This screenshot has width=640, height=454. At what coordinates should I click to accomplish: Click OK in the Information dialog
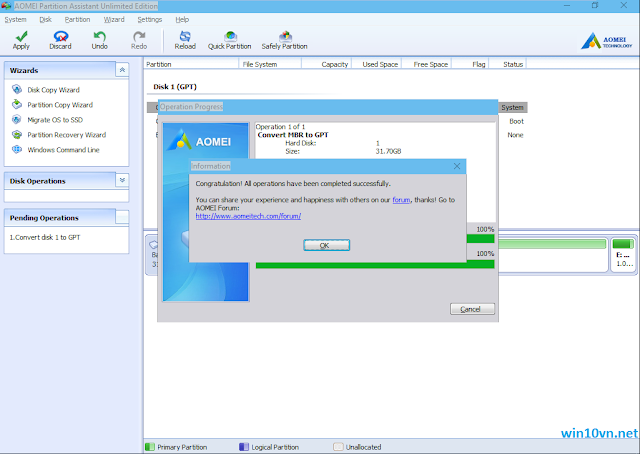pos(327,245)
